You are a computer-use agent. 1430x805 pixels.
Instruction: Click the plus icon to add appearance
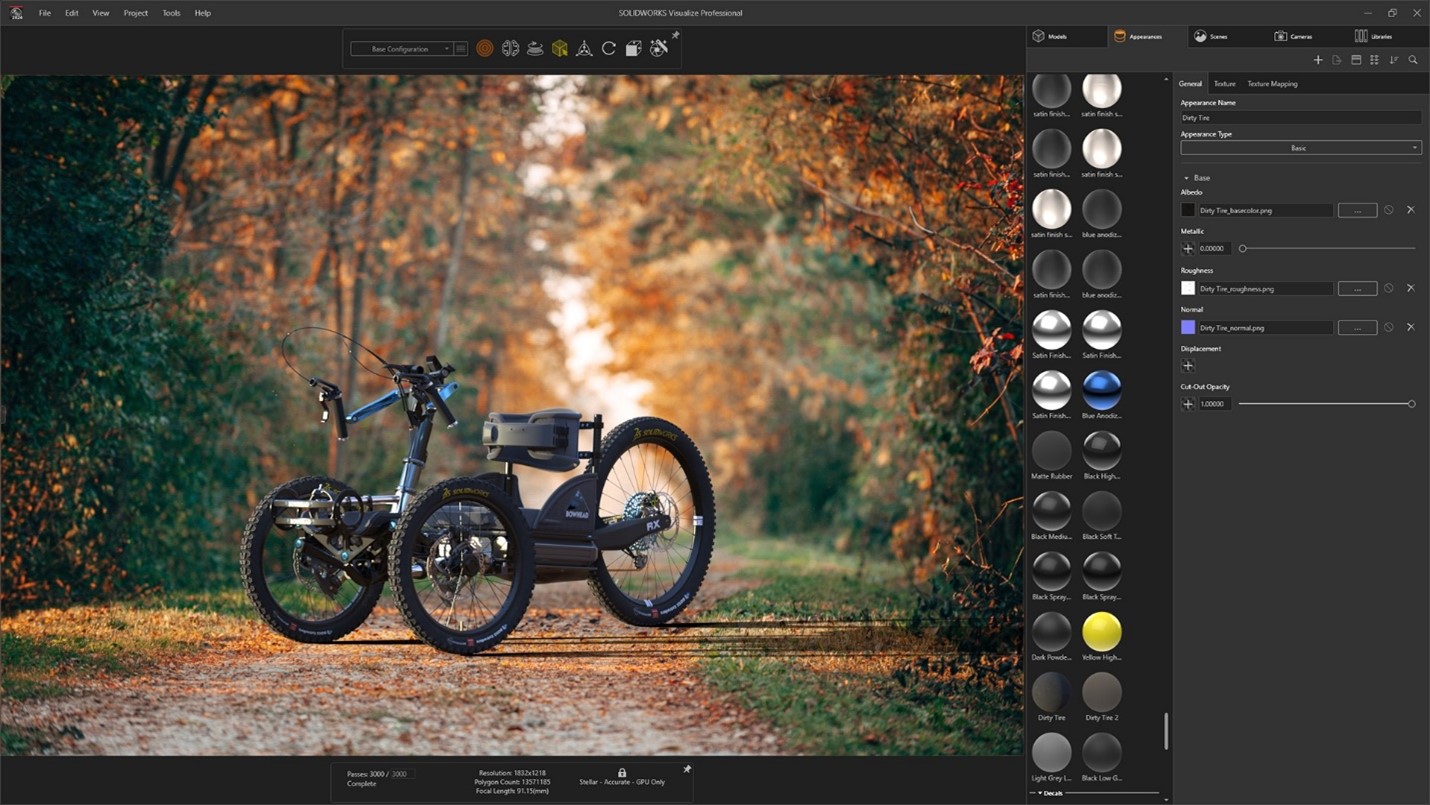(1318, 60)
